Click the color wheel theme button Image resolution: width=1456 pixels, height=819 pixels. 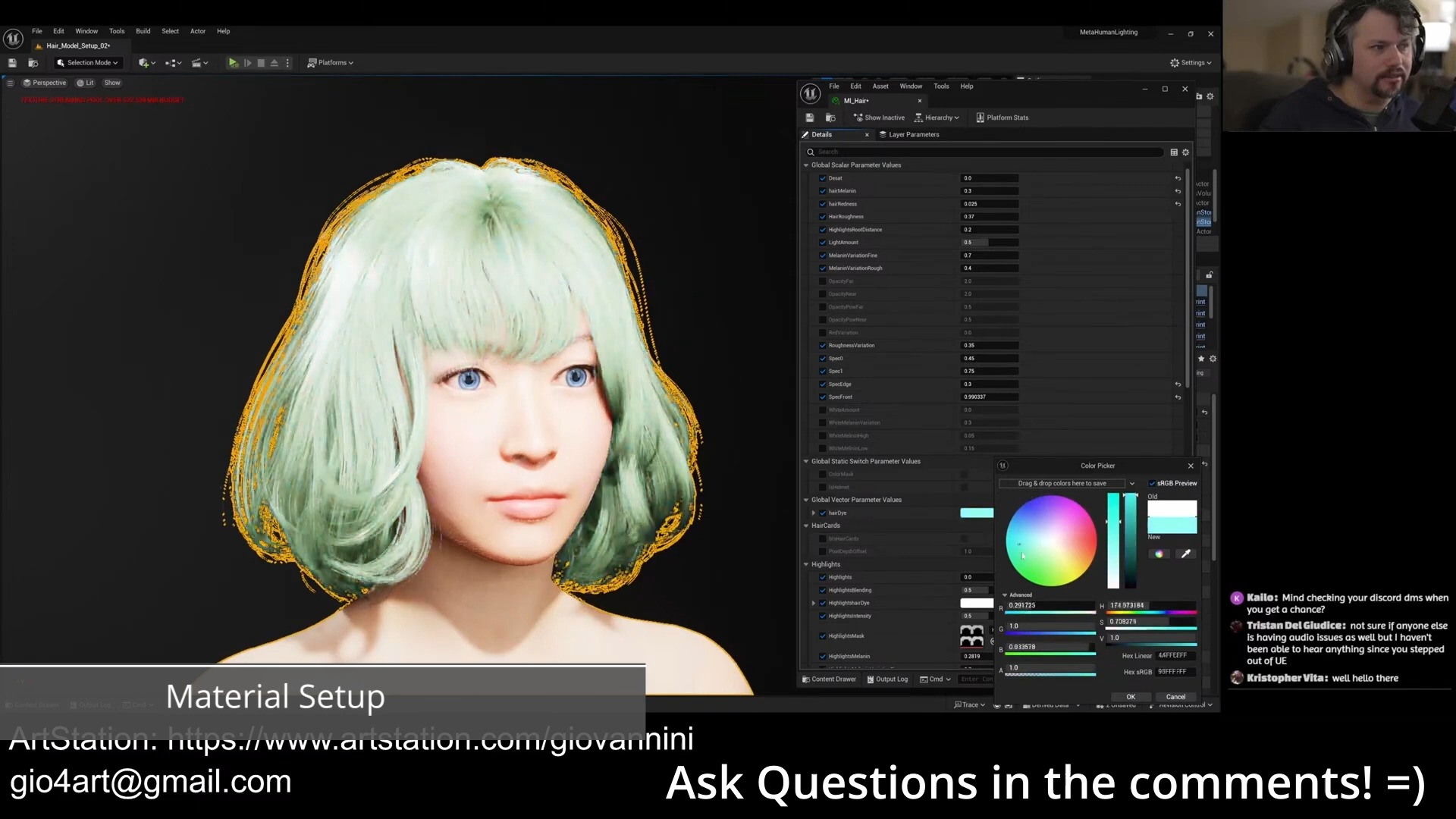[x=1159, y=554]
